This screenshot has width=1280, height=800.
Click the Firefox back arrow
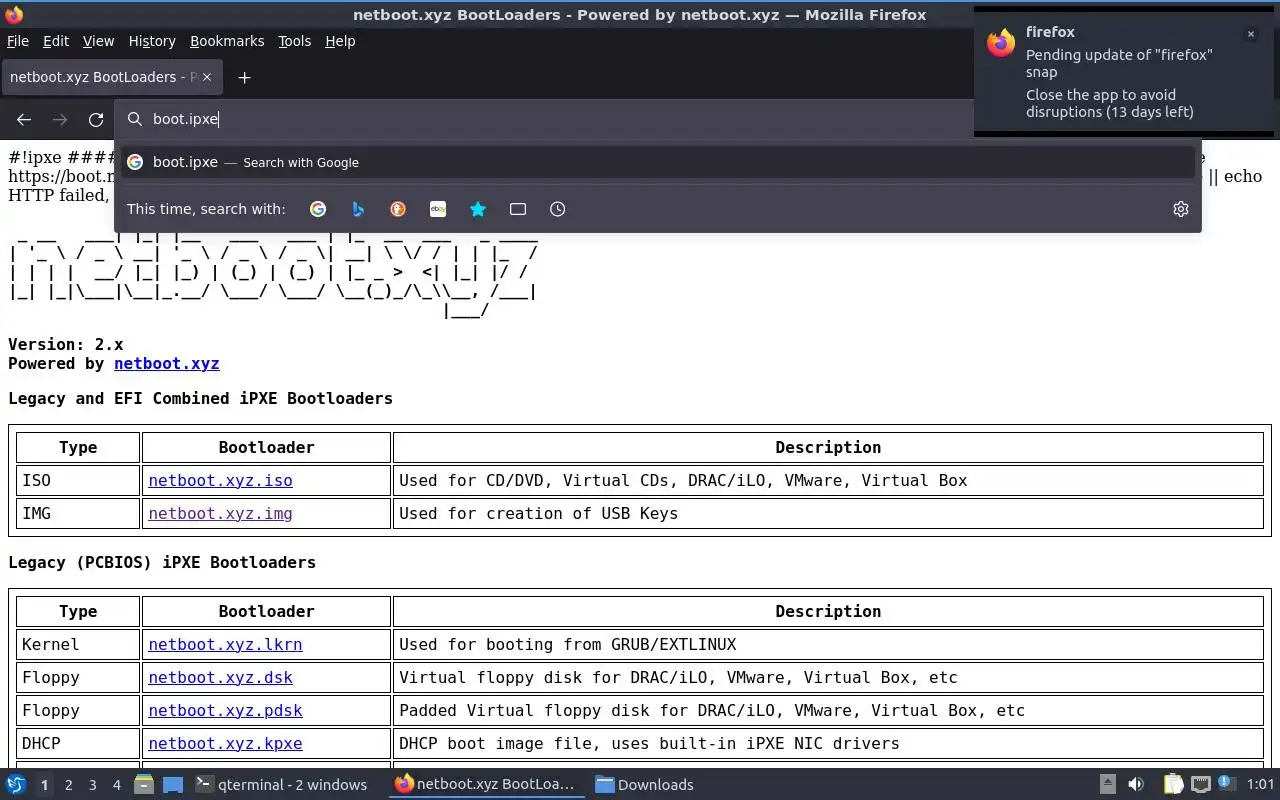coord(24,119)
